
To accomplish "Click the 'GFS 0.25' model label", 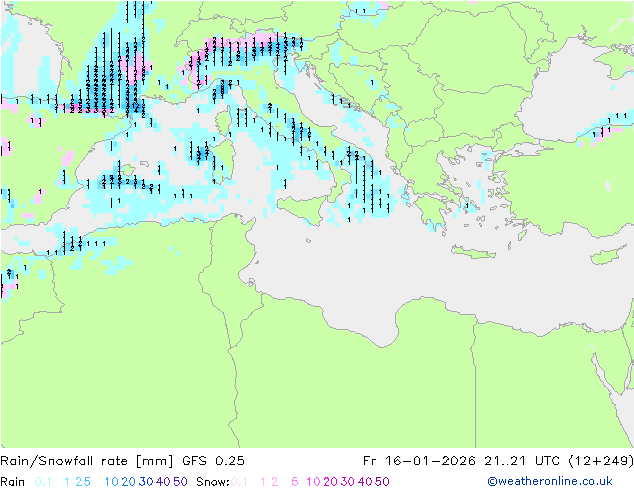I will pos(213,461).
